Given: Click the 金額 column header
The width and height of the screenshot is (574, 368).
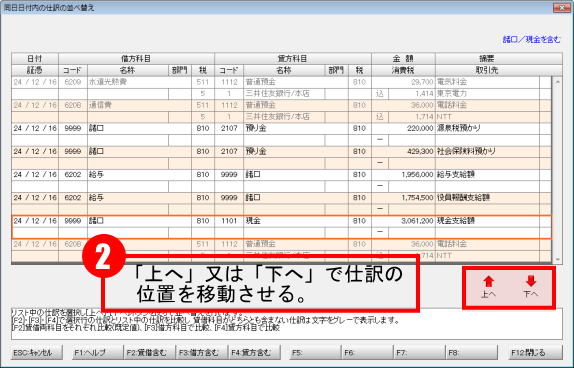Looking at the screenshot, I should point(403,59).
